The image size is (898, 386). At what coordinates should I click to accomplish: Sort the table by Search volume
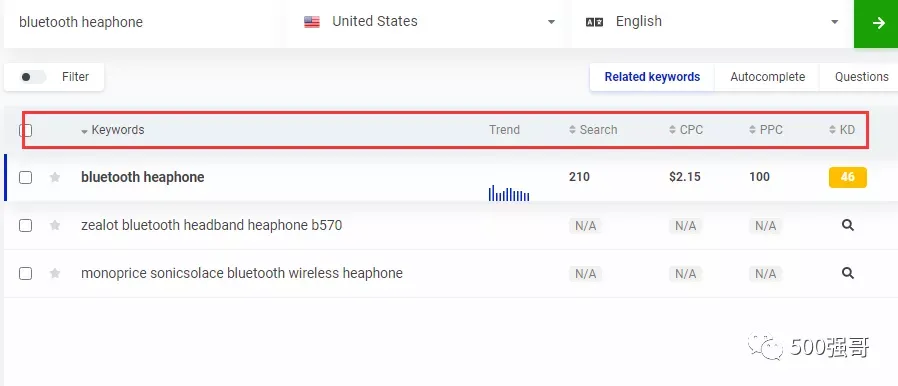point(593,130)
